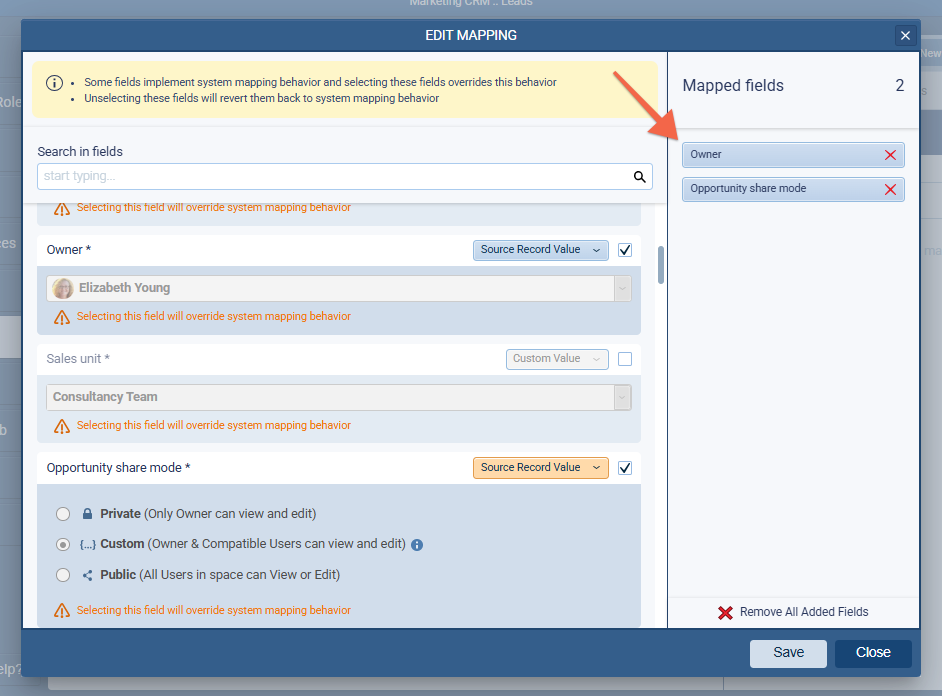Click the info icon in yellow notice
This screenshot has height=696, width=942.
point(54,83)
